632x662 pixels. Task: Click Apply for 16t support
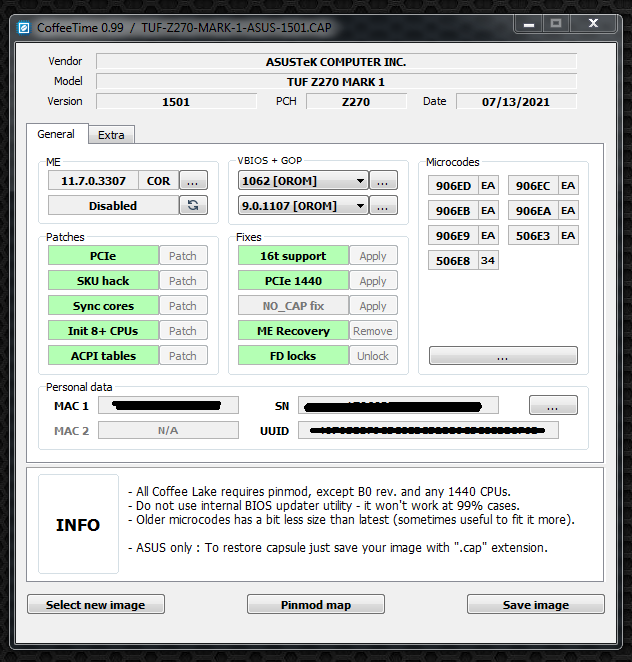[373, 255]
